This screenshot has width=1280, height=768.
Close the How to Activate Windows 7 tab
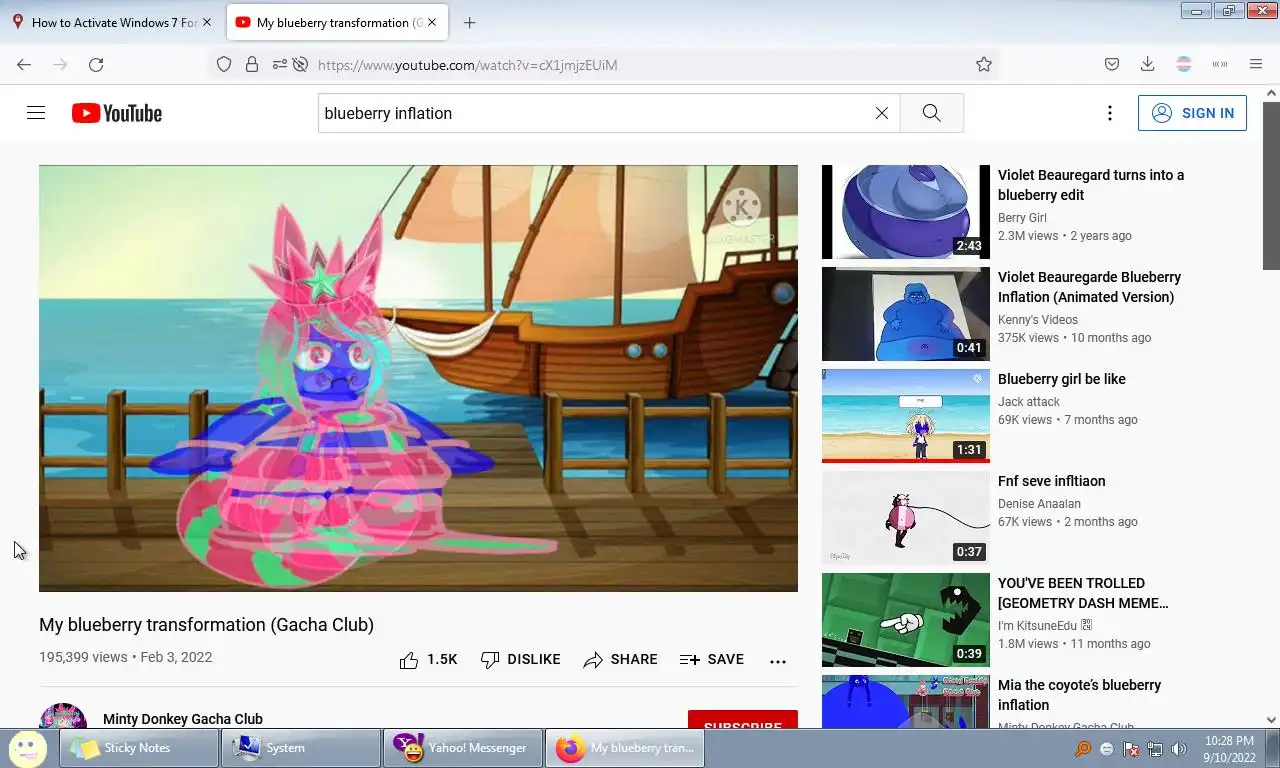[x=207, y=22]
